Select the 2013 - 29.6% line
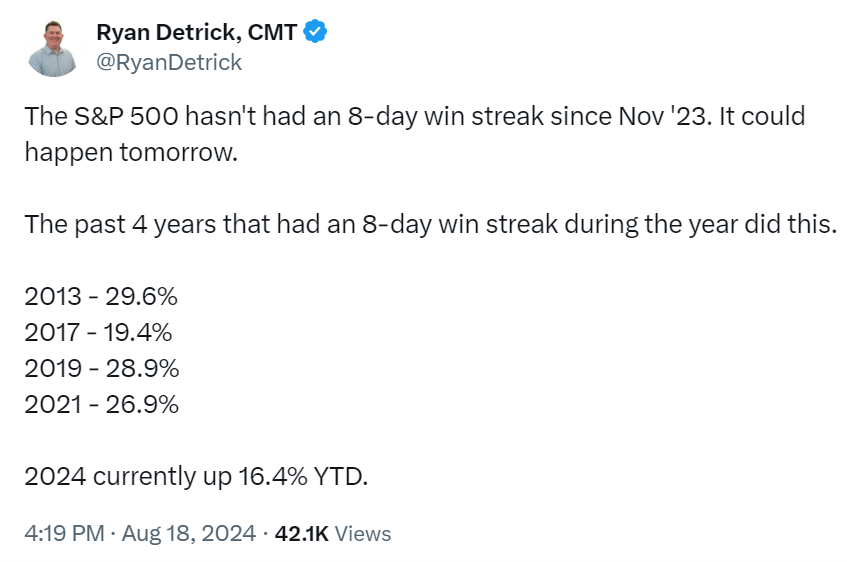 pos(101,297)
